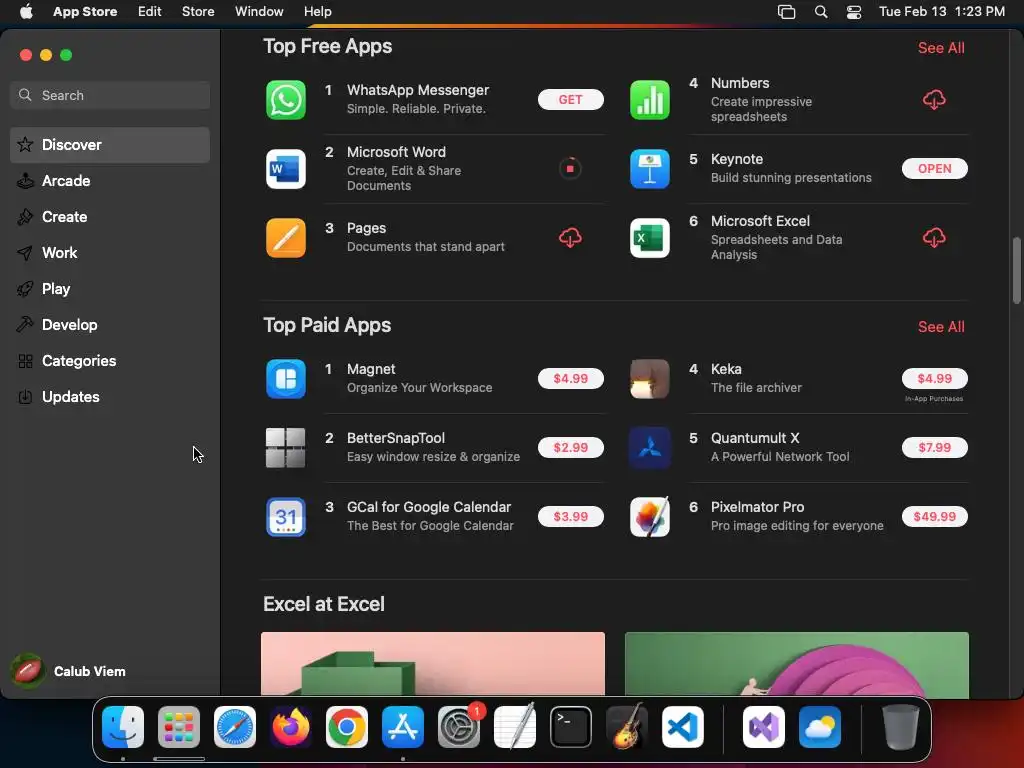Open the green Excel at Excel thumbnail
This screenshot has height=768, width=1024.
(x=797, y=664)
